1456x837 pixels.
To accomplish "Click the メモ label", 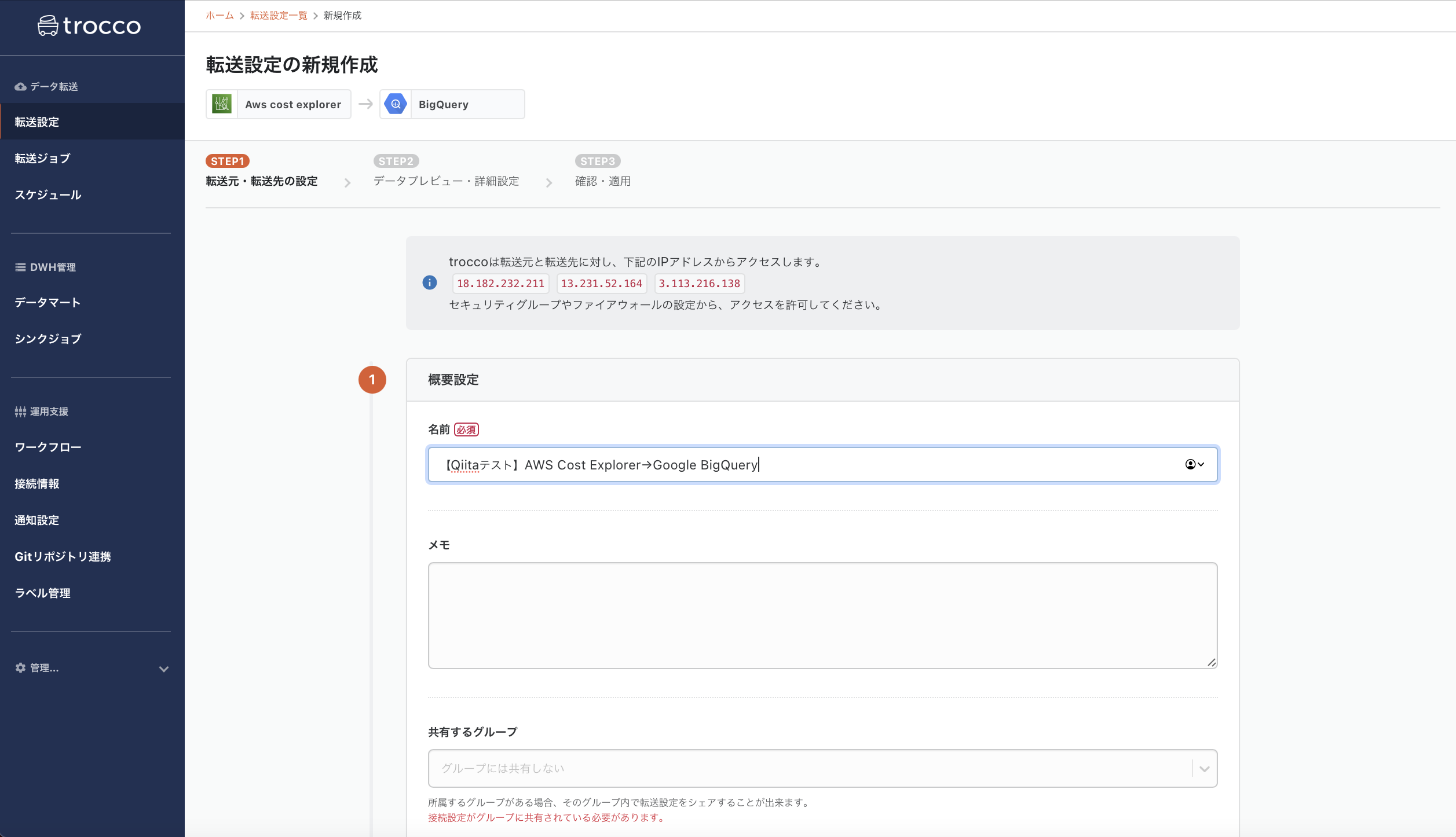I will [439, 545].
